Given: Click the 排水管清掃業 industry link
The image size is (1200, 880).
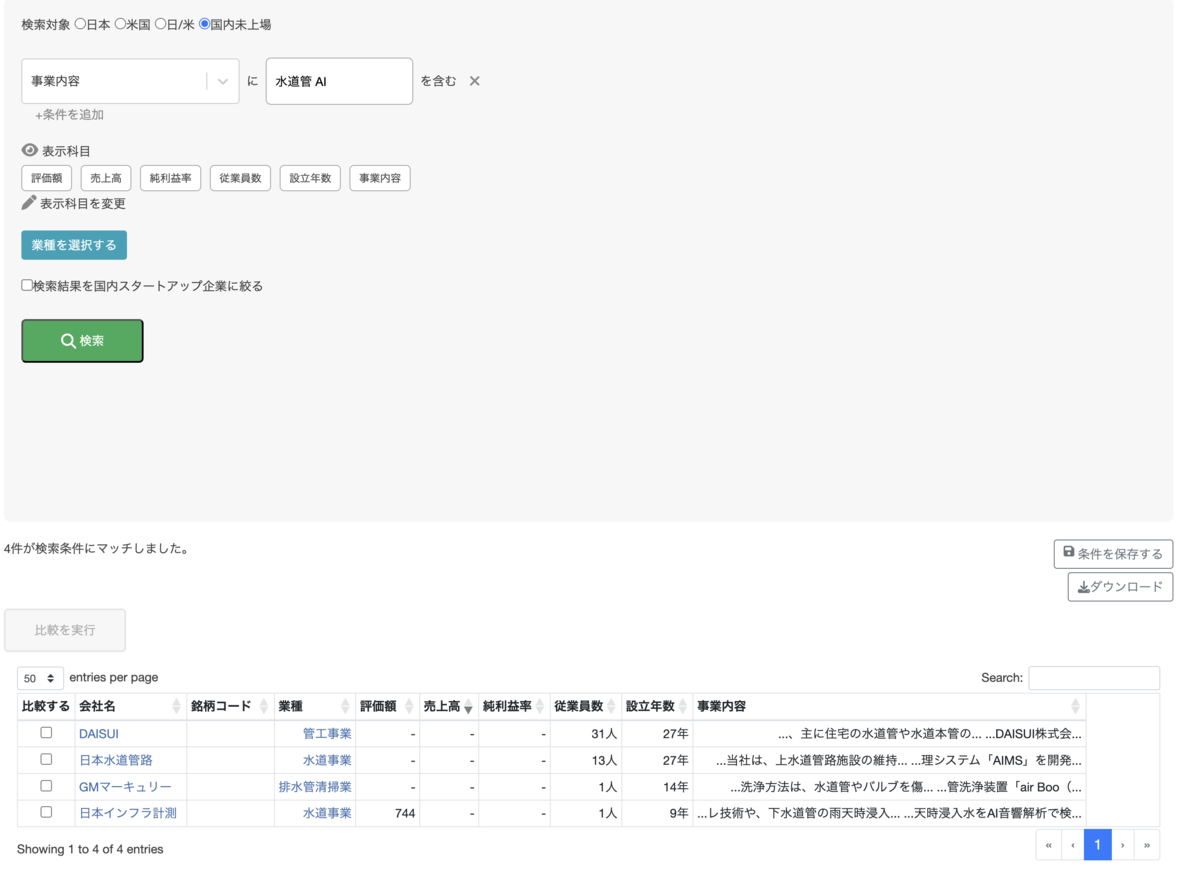Looking at the screenshot, I should tap(315, 787).
